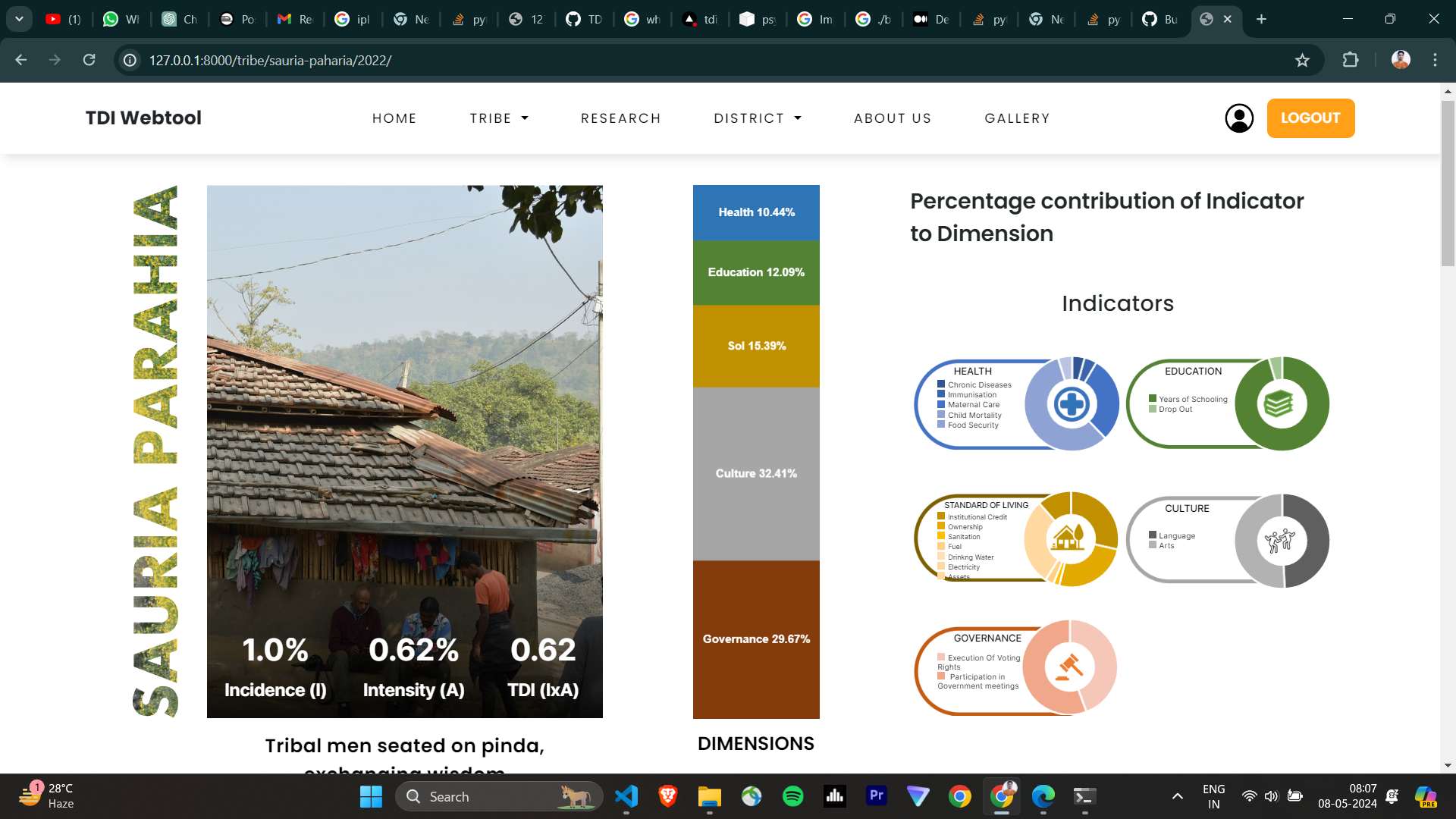The image size is (1456, 819).
Task: Open the tab search chevron in Chrome
Action: [x=19, y=19]
